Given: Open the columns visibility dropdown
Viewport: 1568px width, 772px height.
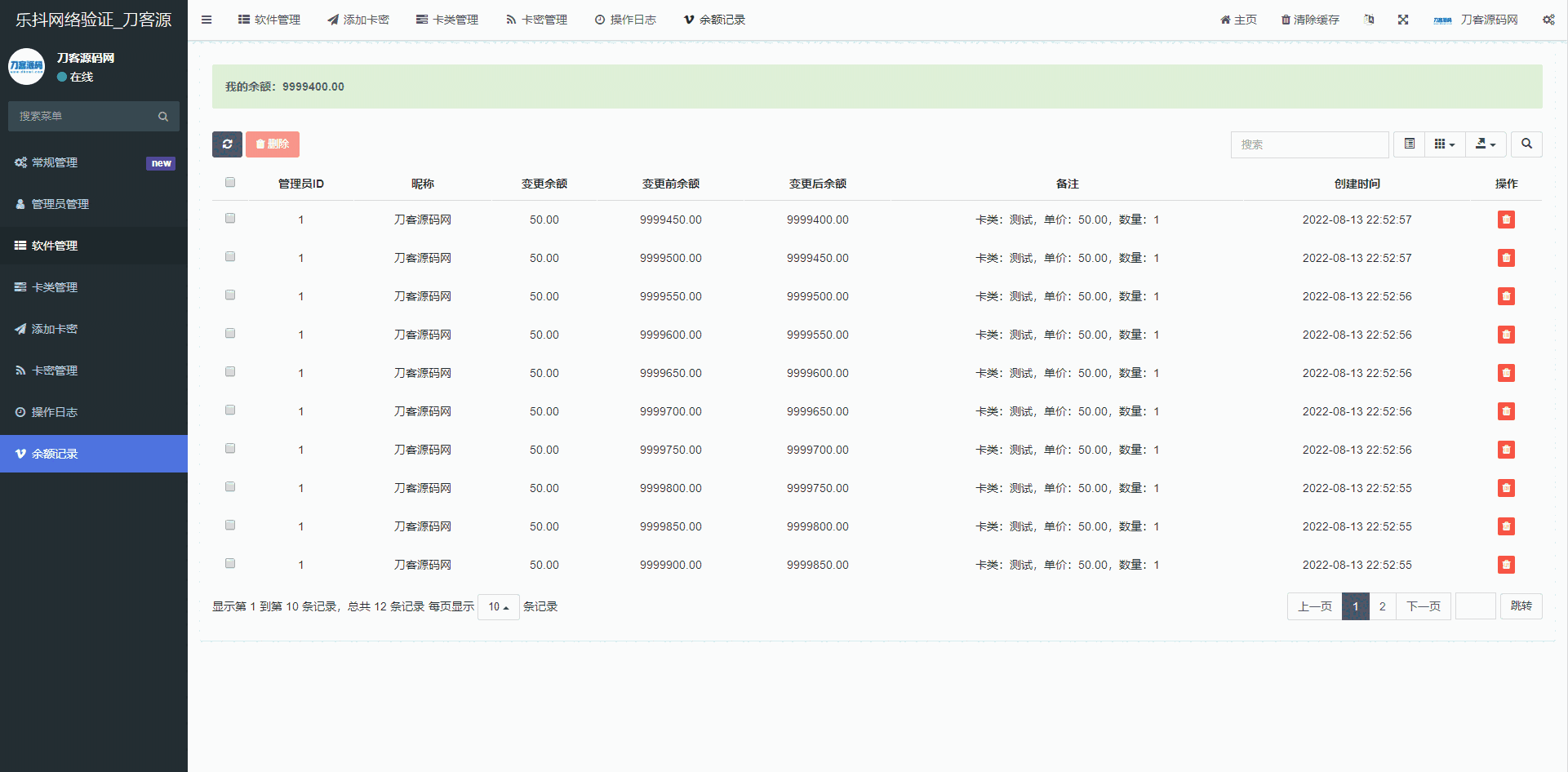Looking at the screenshot, I should pos(1445,144).
